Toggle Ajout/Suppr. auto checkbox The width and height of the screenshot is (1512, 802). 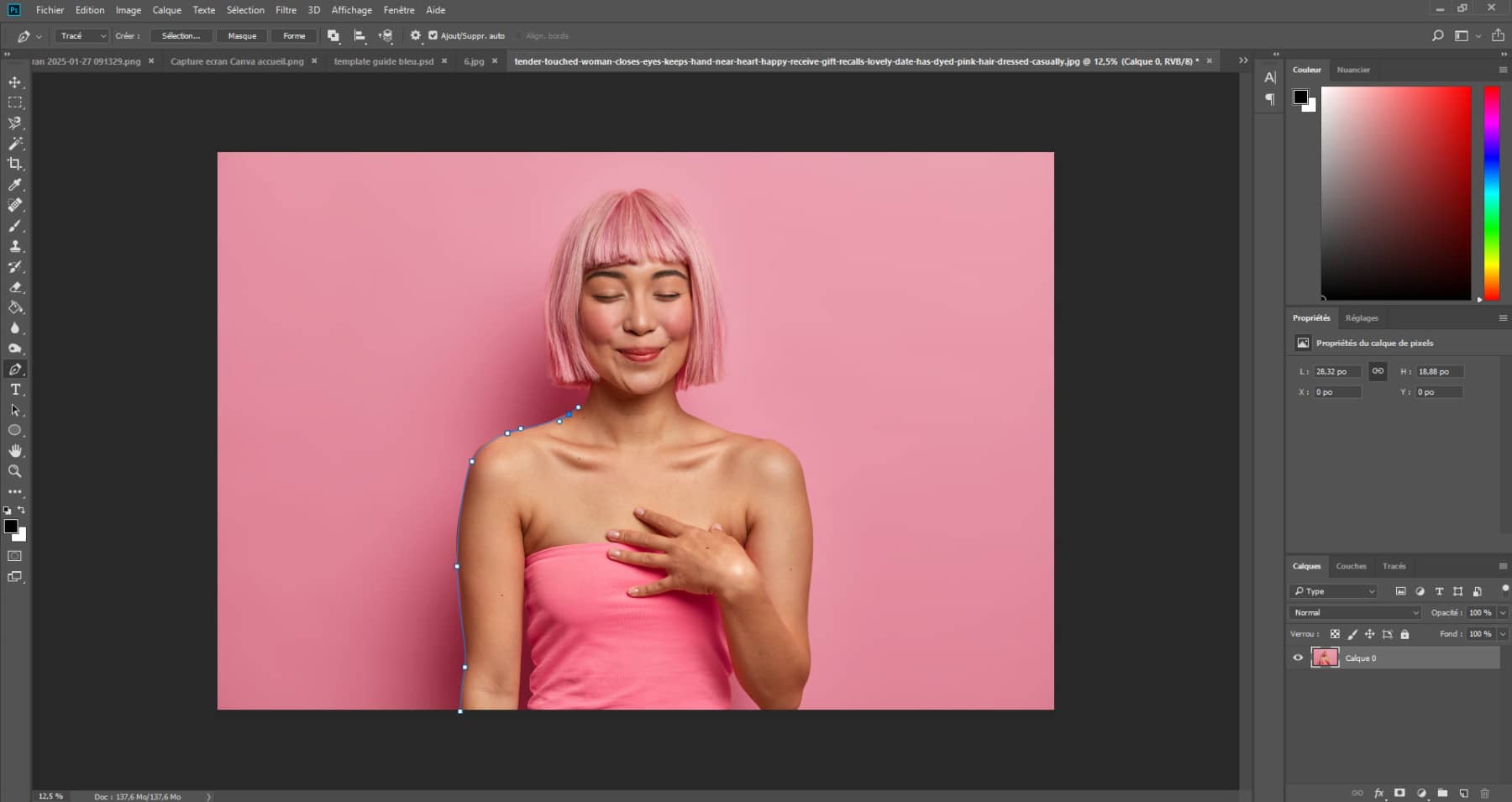[x=433, y=35]
